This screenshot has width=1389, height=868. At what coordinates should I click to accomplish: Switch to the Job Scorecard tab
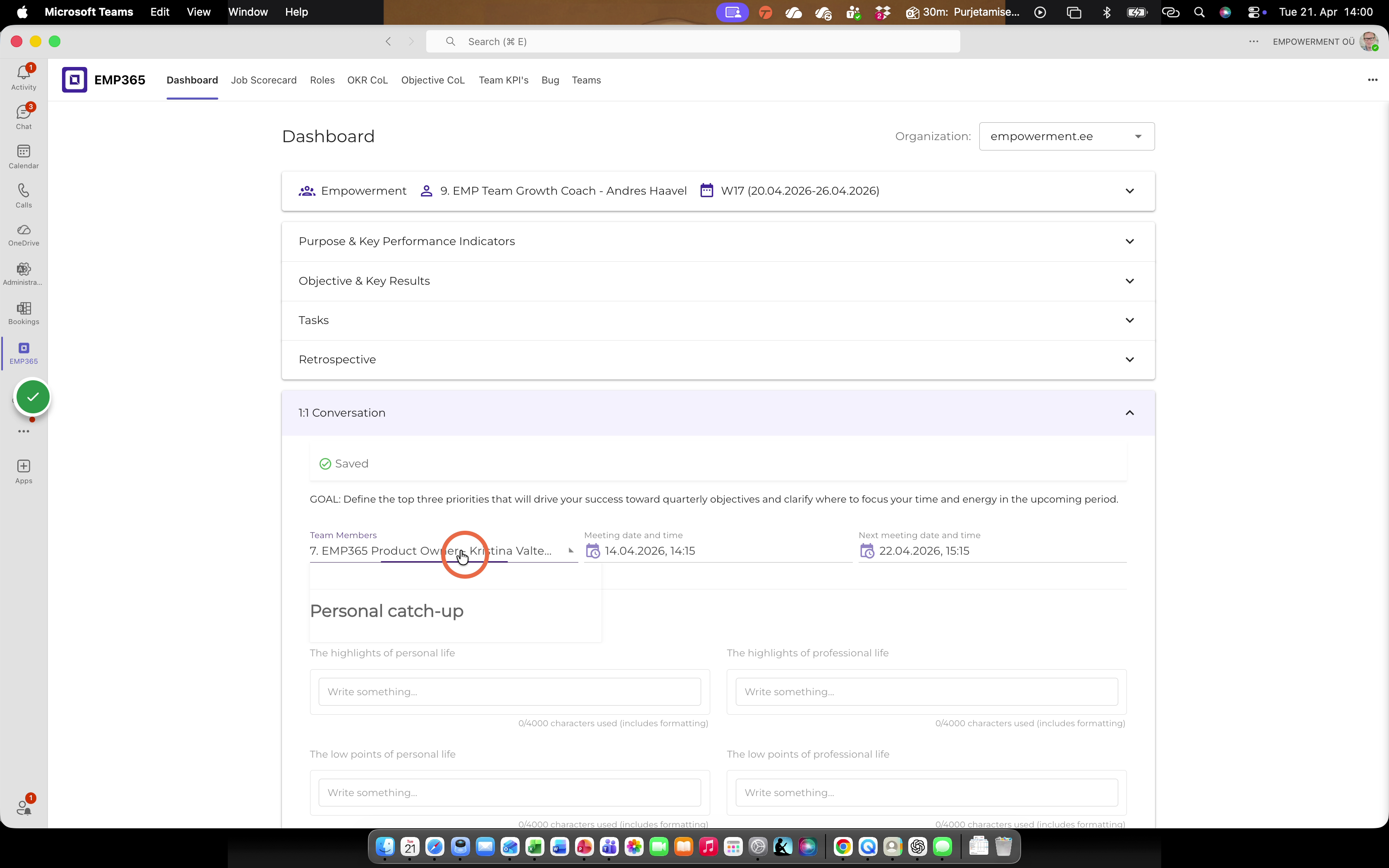coord(263,80)
